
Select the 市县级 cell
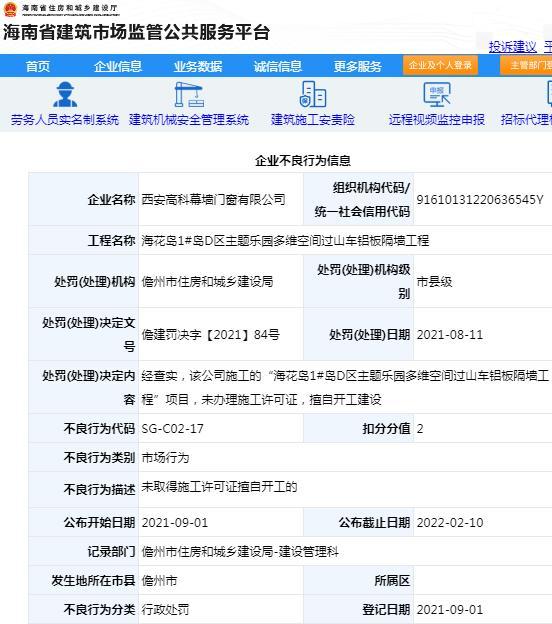click(434, 282)
